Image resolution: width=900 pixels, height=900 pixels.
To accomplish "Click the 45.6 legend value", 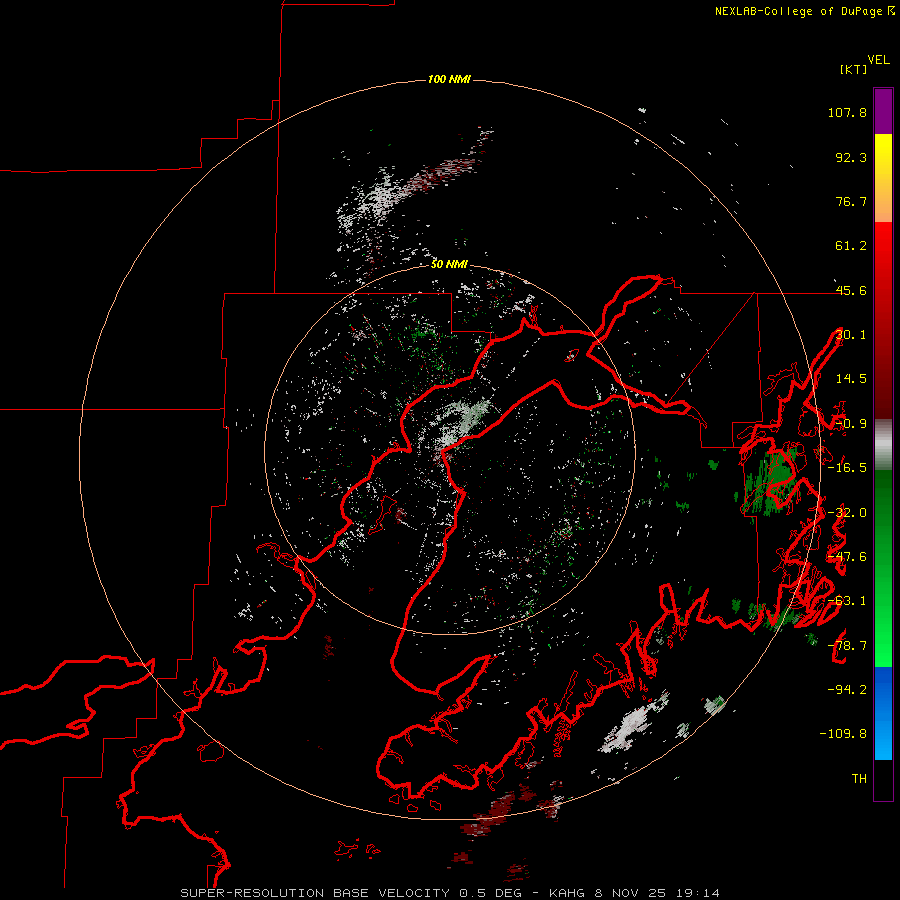I will coord(851,290).
